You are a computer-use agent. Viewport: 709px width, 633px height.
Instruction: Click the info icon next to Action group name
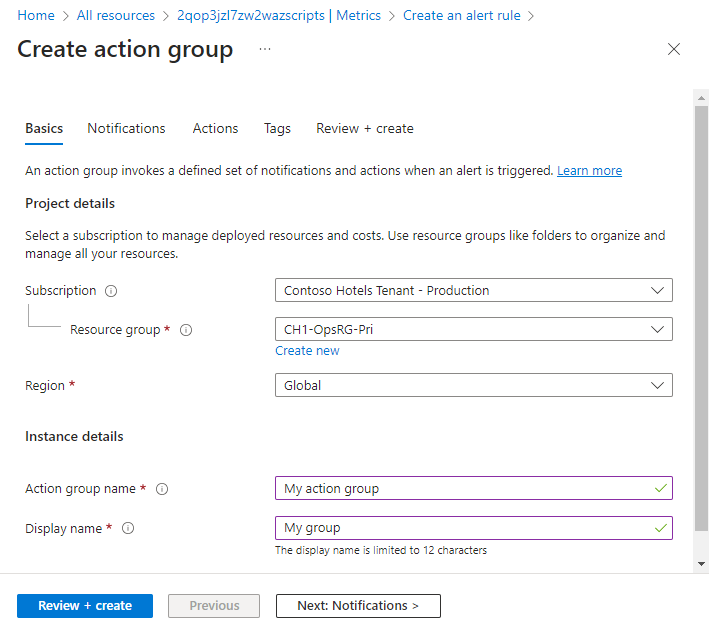coord(162,489)
